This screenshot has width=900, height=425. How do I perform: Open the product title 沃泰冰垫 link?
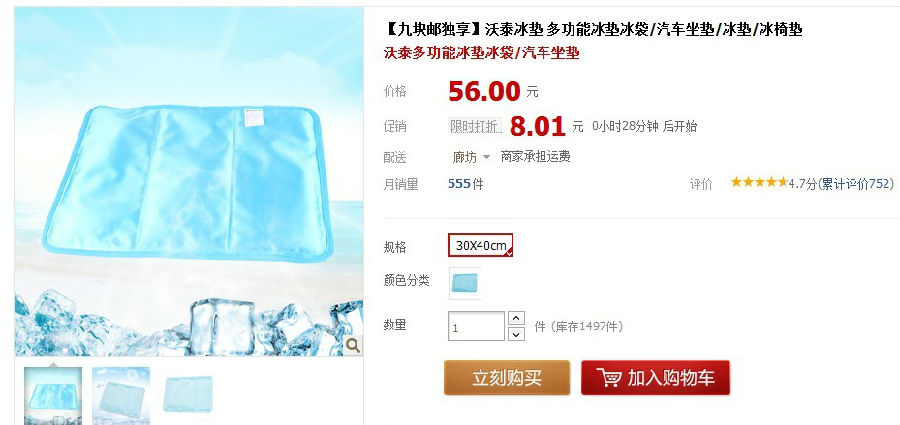click(594, 29)
